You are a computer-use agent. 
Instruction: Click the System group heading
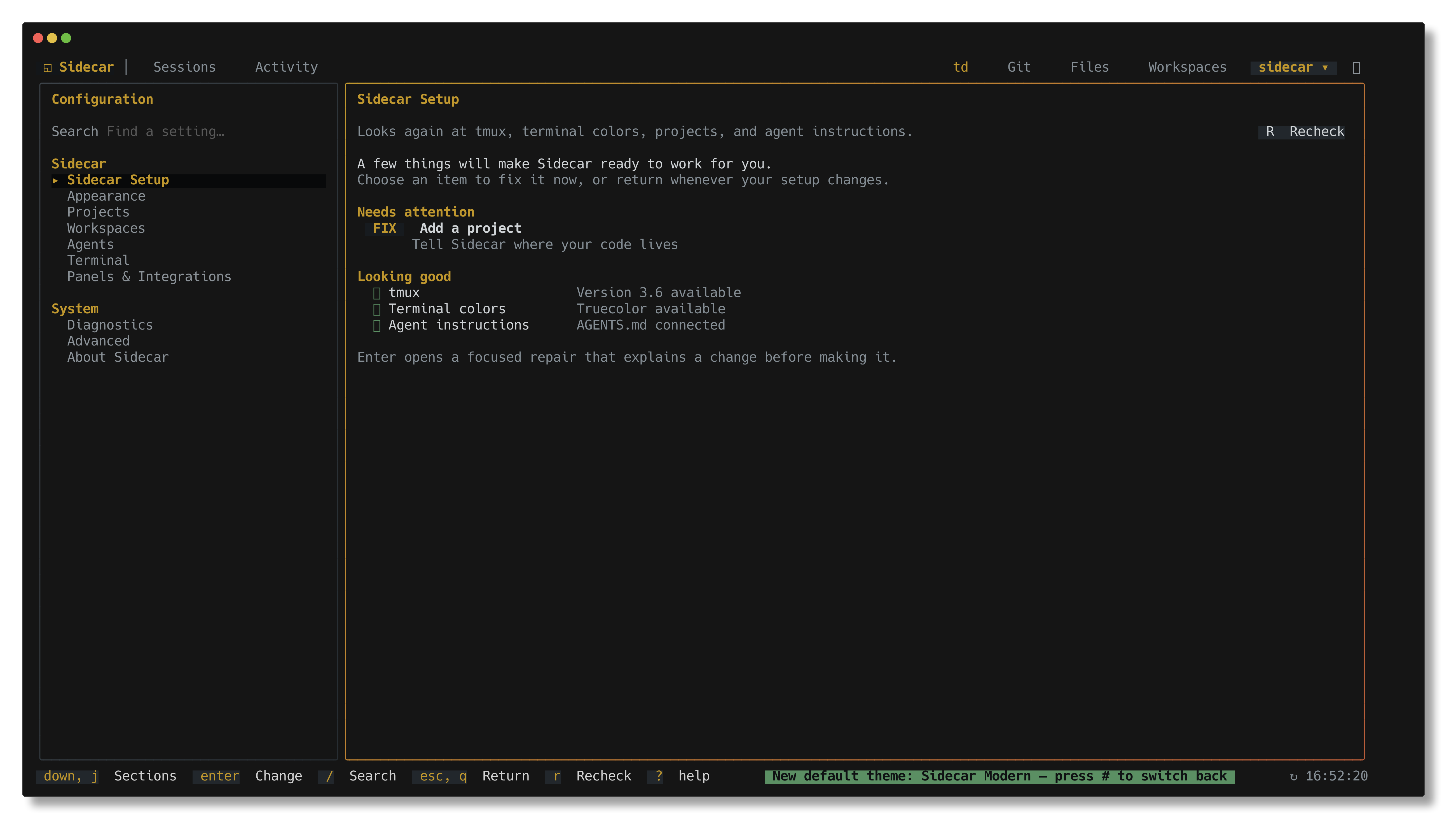[75, 309]
